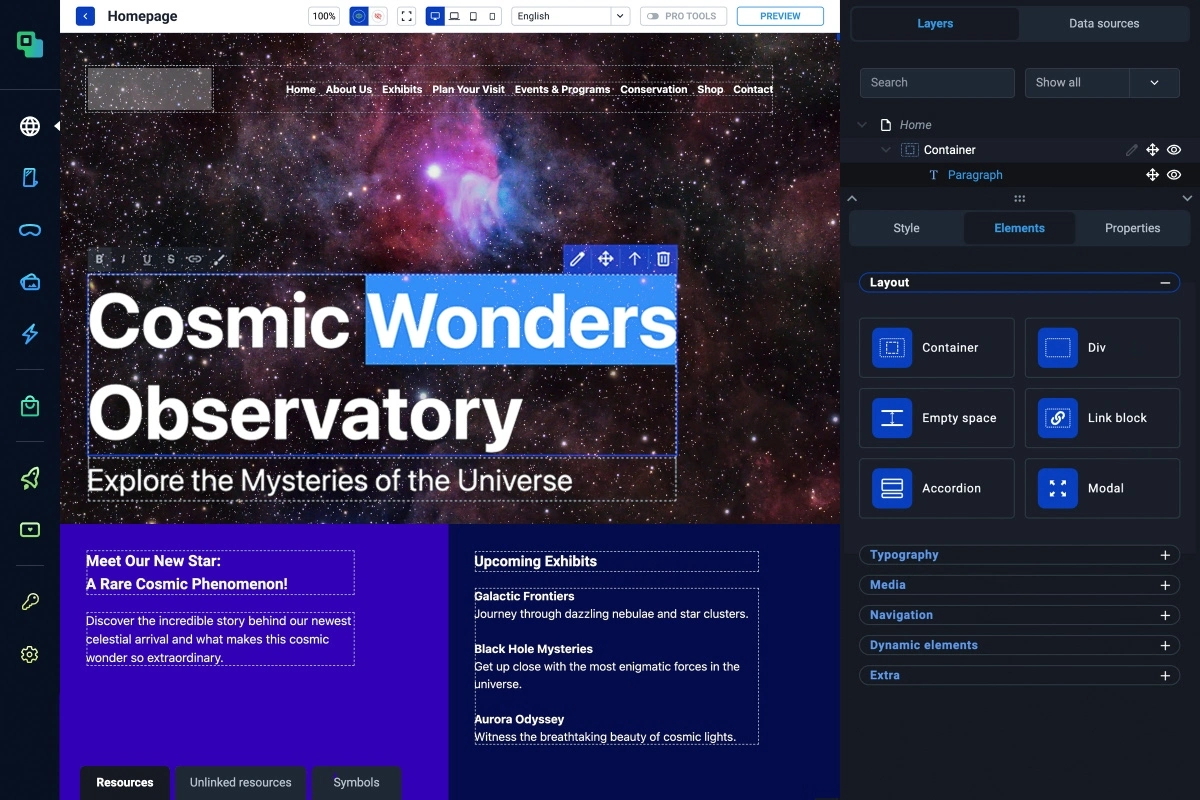Click the select parent arrow icon
1200x800 pixels.
tap(634, 259)
